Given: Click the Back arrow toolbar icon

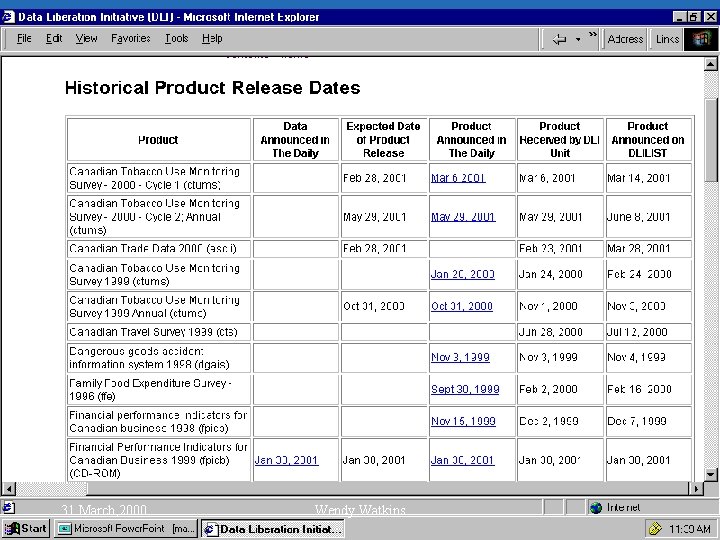Looking at the screenshot, I should (559, 39).
